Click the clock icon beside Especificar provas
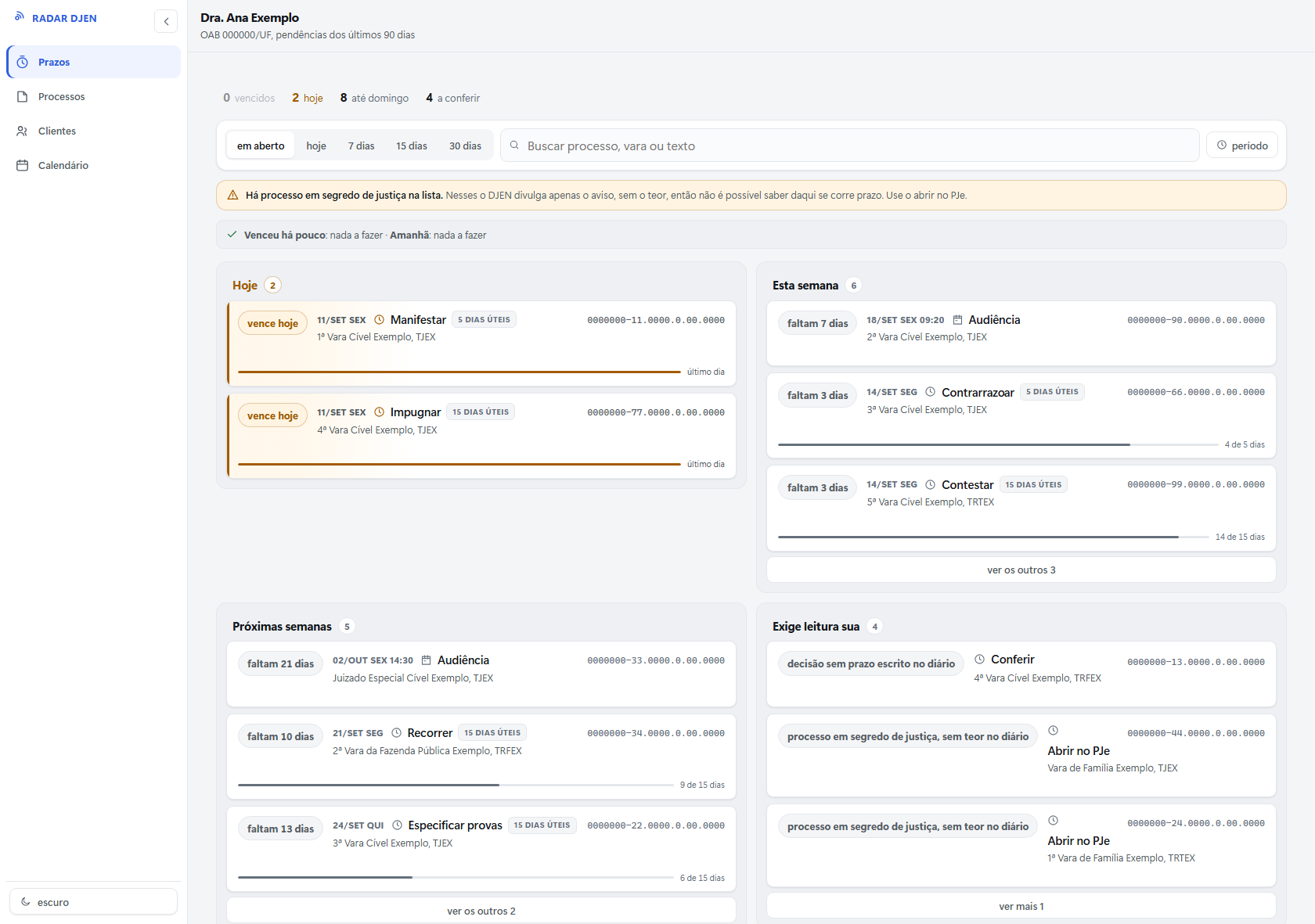Screen dimensions: 1315x924 398,825
